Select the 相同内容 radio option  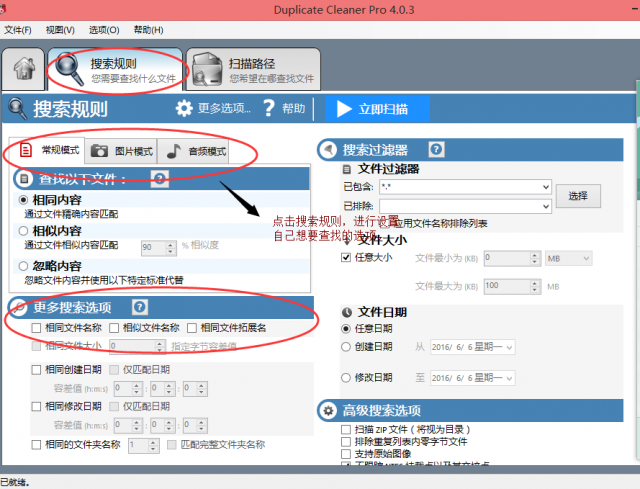coord(23,200)
